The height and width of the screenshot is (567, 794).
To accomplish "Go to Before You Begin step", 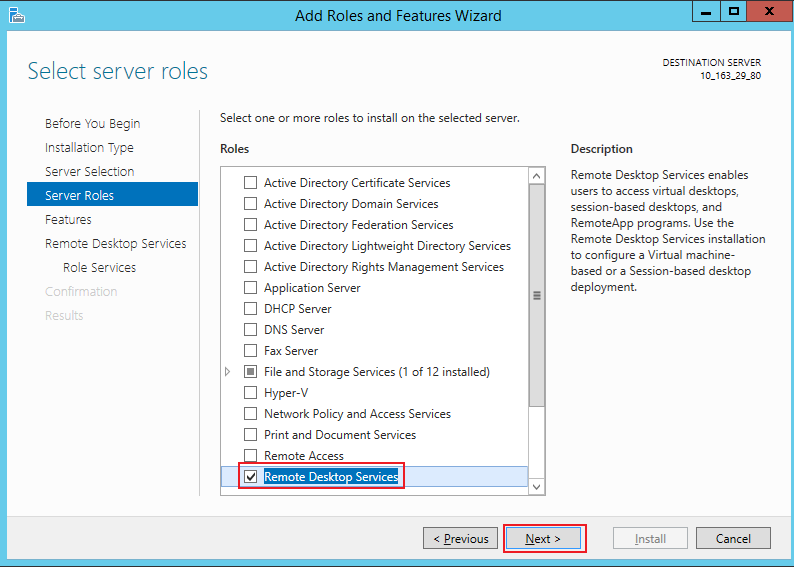I will pyautogui.click(x=92, y=124).
